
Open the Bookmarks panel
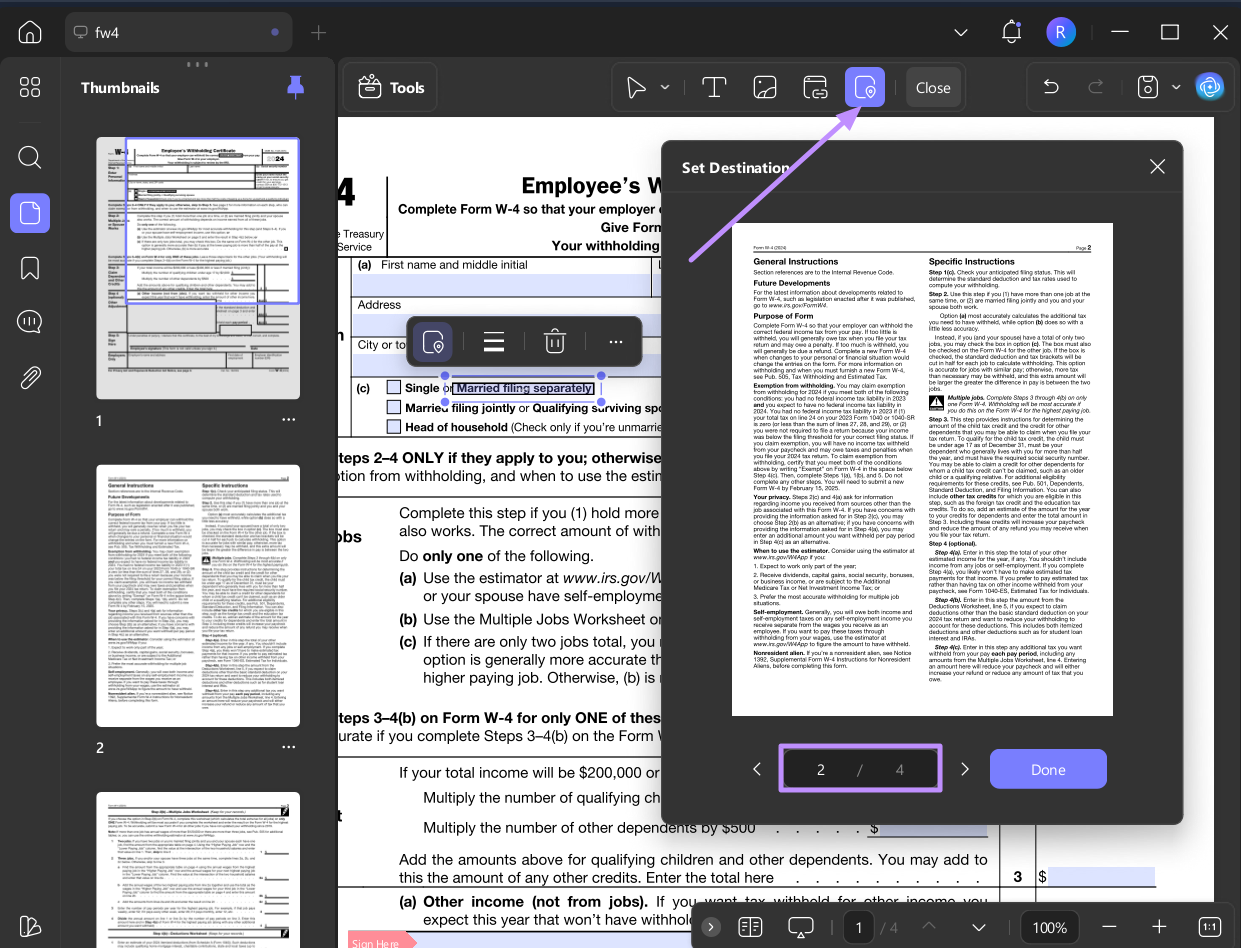(x=30, y=268)
